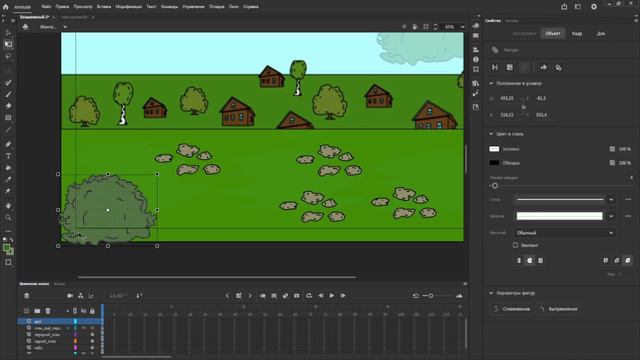Click the delete layer trash icon

pos(48,311)
